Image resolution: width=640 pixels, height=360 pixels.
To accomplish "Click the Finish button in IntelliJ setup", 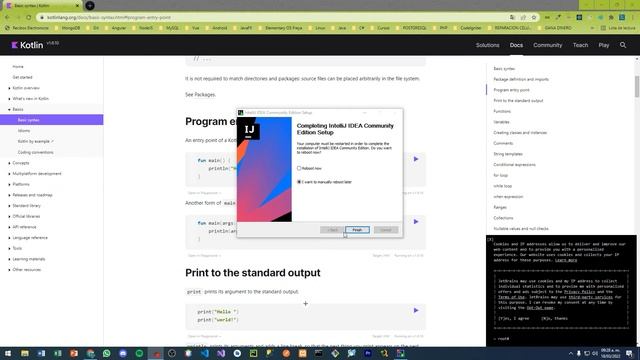I will click(357, 230).
